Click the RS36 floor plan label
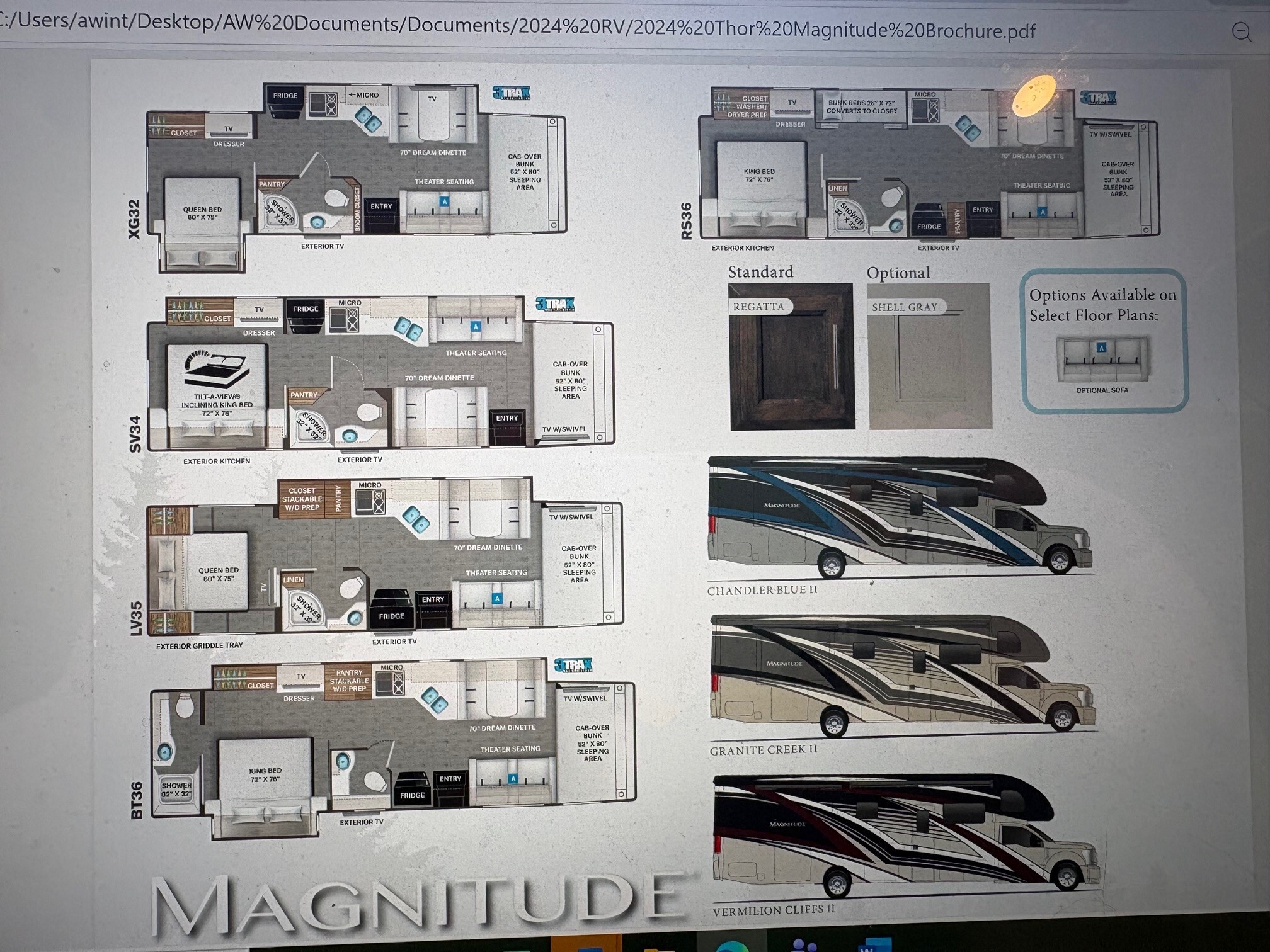 (x=686, y=221)
